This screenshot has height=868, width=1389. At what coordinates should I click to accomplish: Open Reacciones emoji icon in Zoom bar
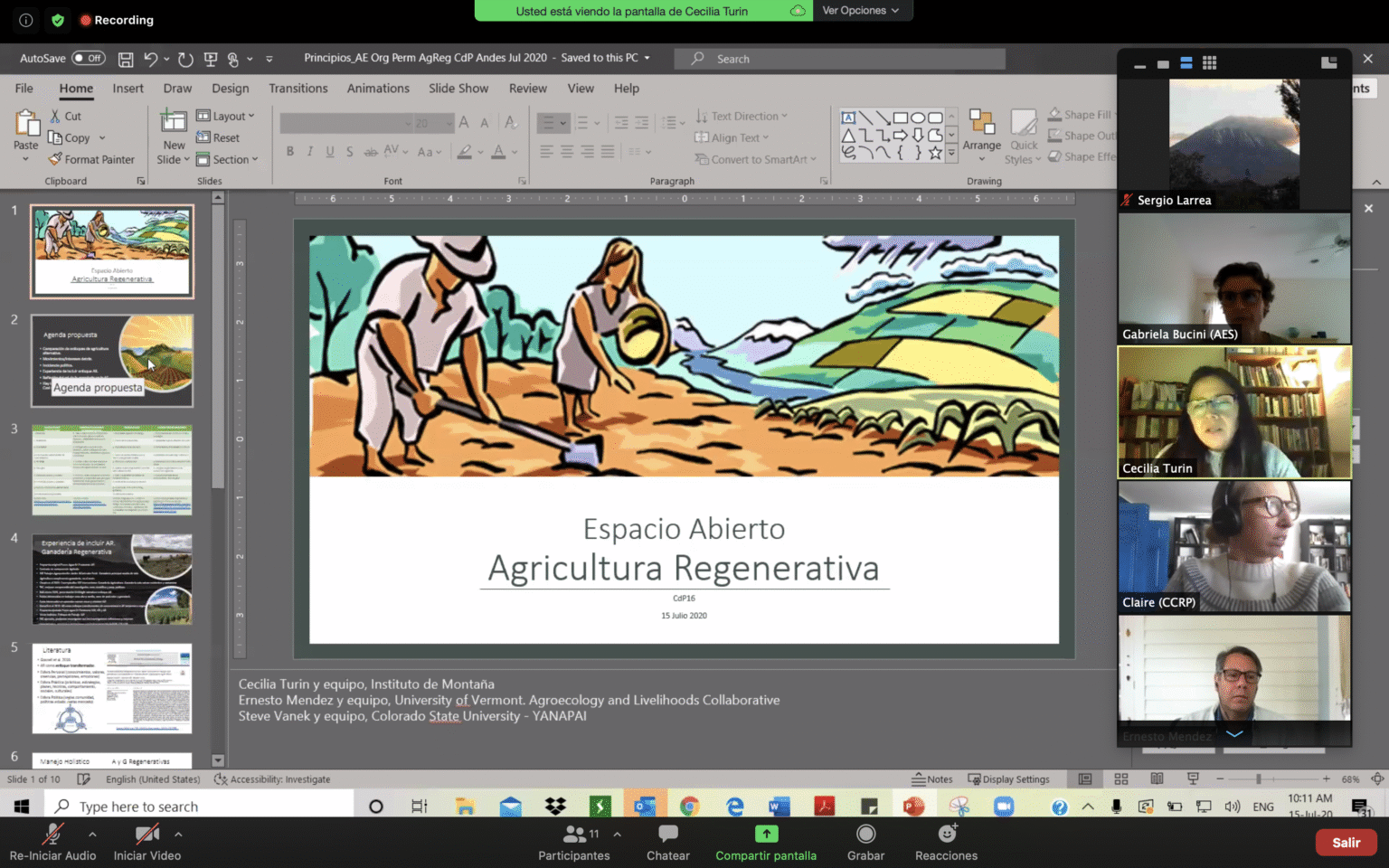coord(946,834)
